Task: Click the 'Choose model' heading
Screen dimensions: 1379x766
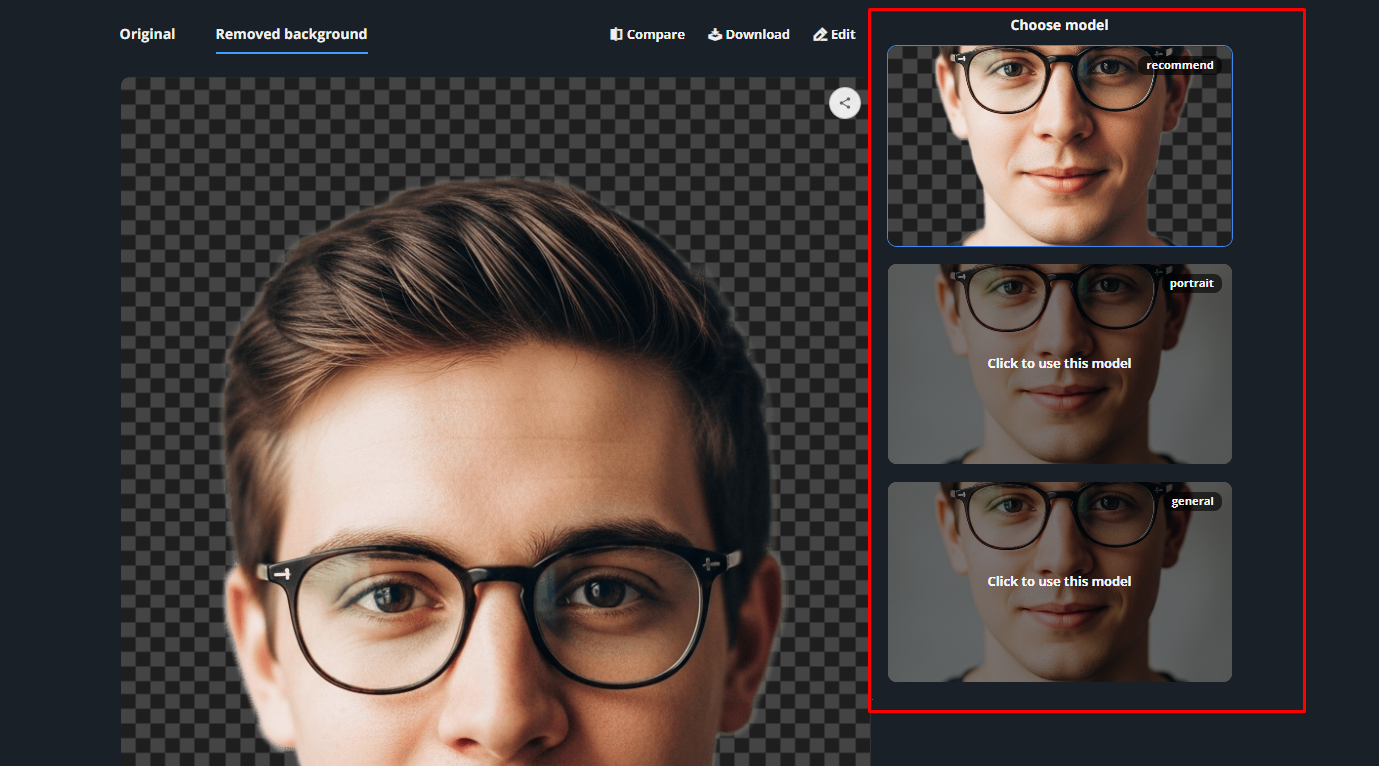Action: [1059, 25]
